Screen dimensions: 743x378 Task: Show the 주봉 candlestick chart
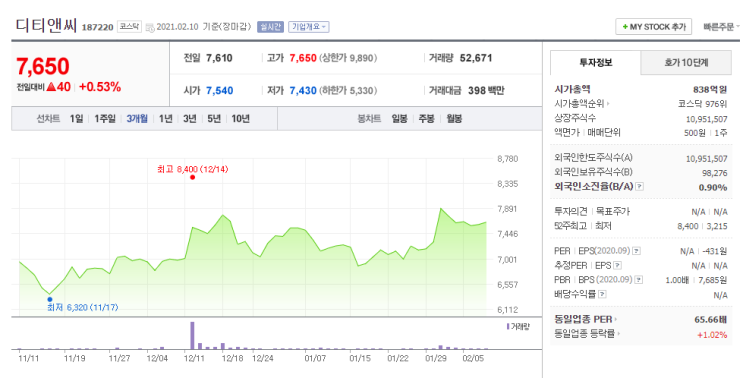pyautogui.click(x=426, y=118)
